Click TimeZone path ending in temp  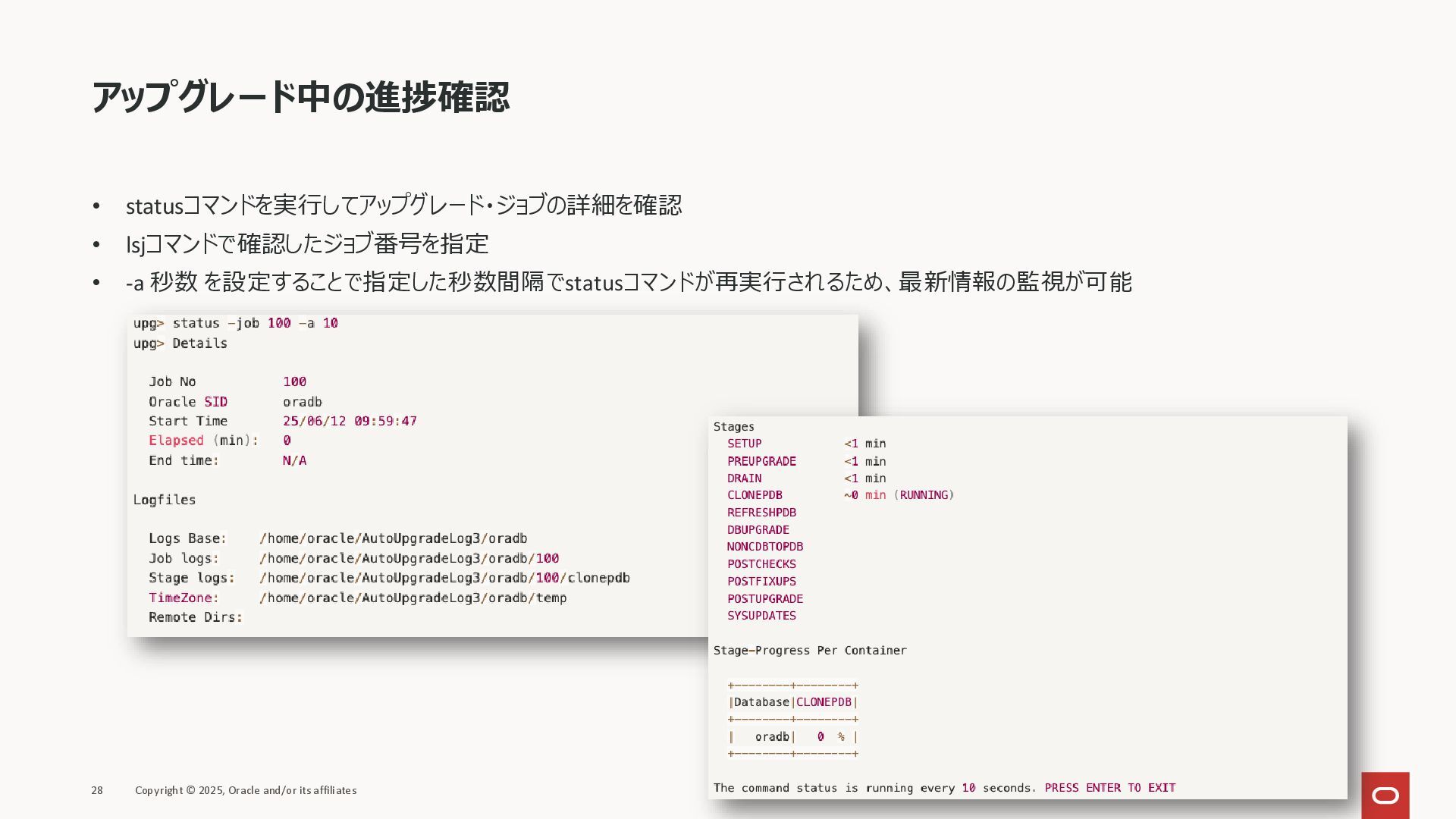[x=413, y=598]
